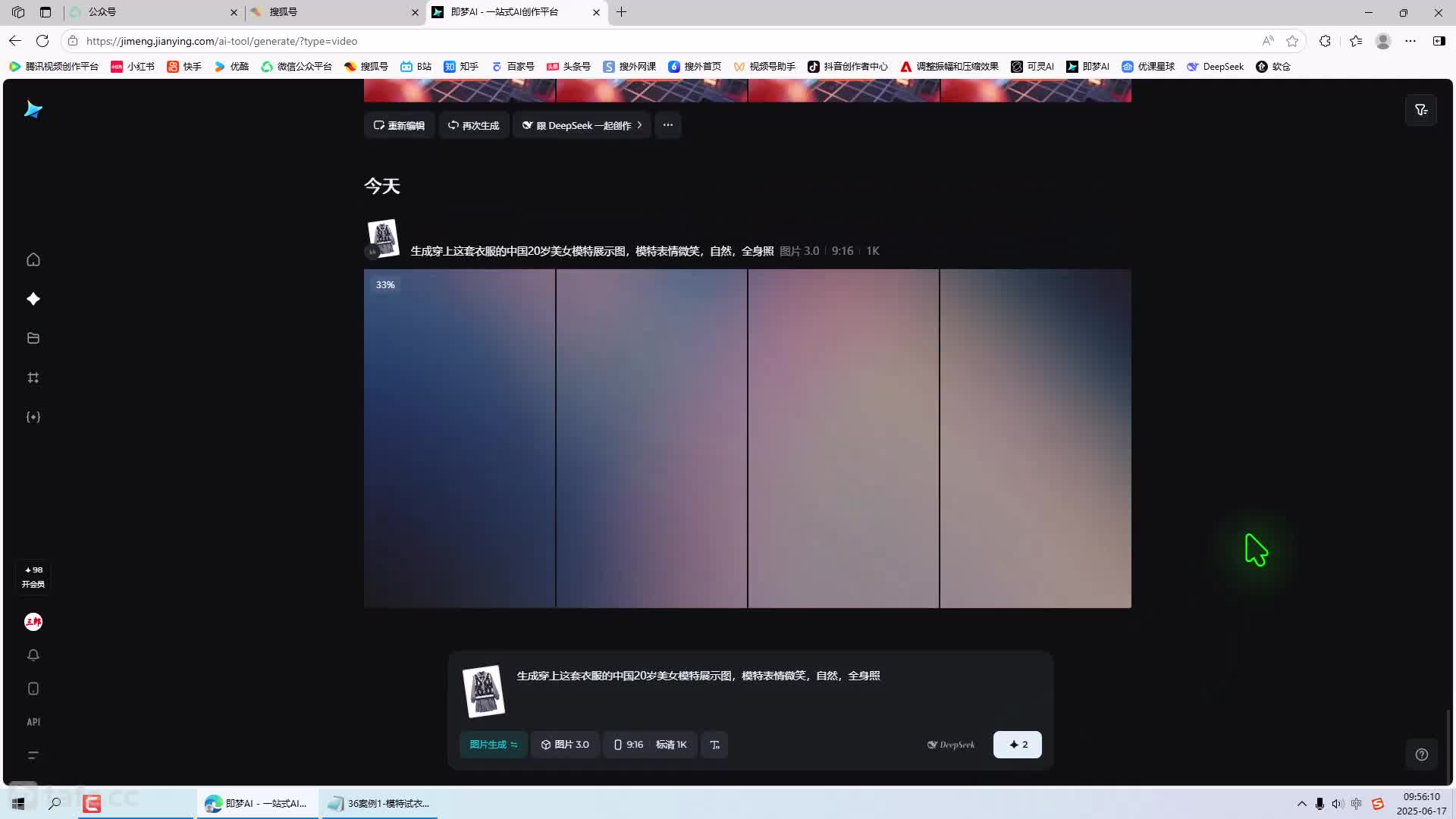
Task: Click the notification bell sidebar icon
Action: tap(33, 655)
